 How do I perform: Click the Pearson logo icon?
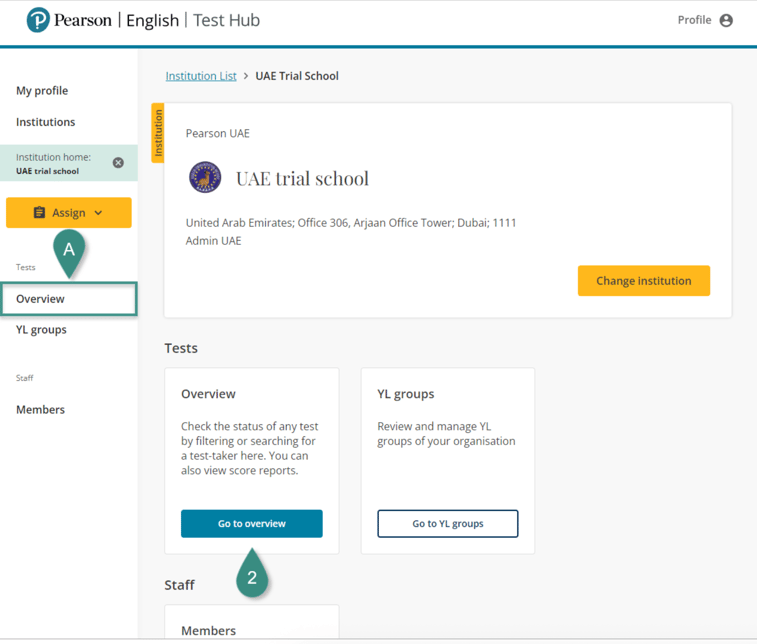(x=38, y=20)
